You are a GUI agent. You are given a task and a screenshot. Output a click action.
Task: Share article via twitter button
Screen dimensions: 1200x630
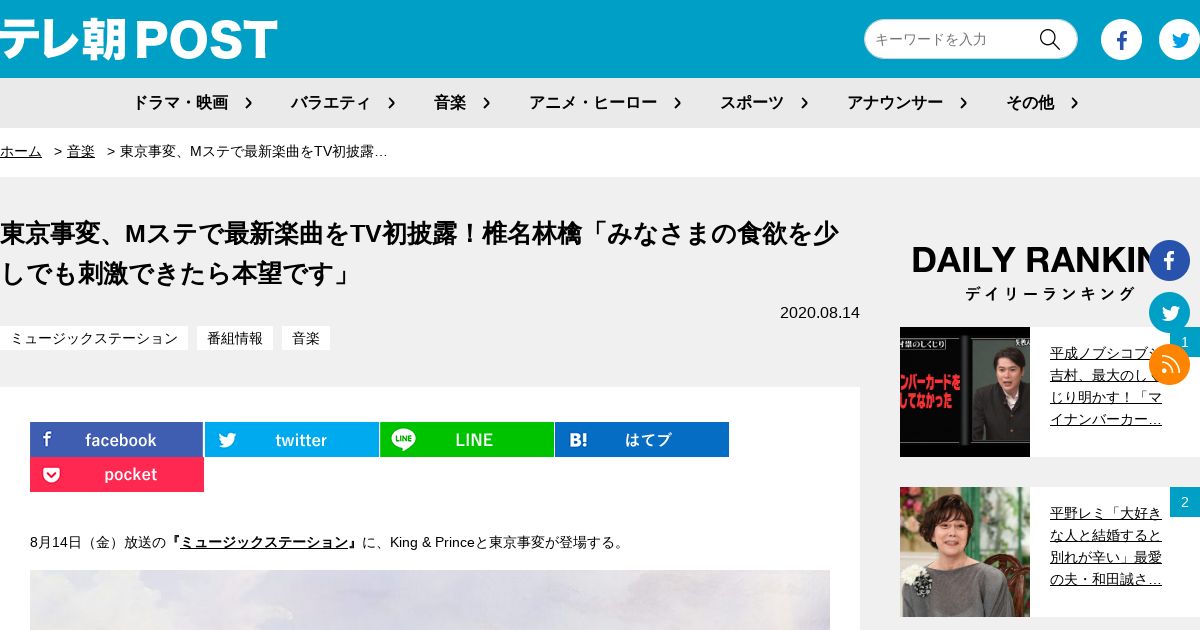[x=292, y=440]
